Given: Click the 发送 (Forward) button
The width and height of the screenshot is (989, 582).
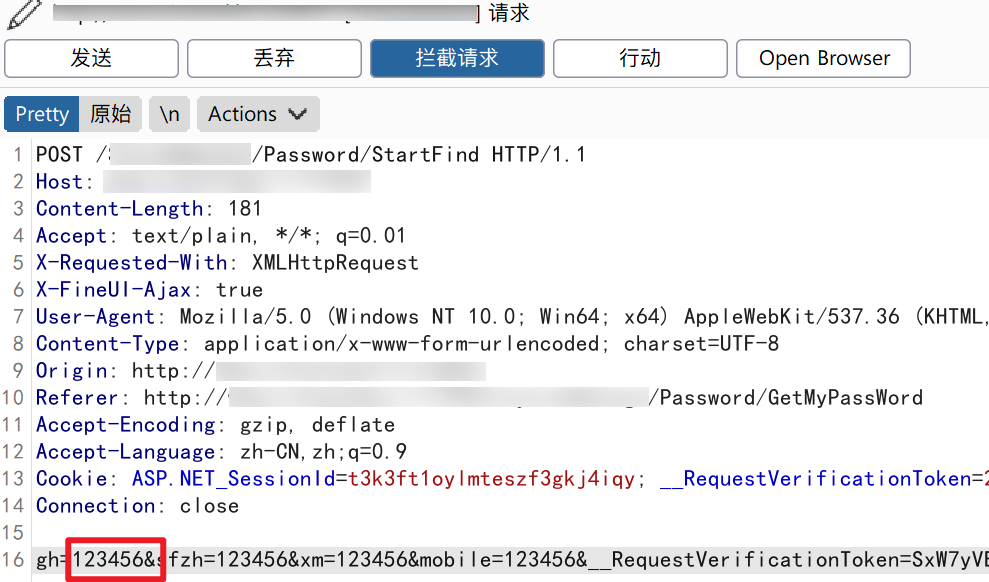Looking at the screenshot, I should [91, 59].
